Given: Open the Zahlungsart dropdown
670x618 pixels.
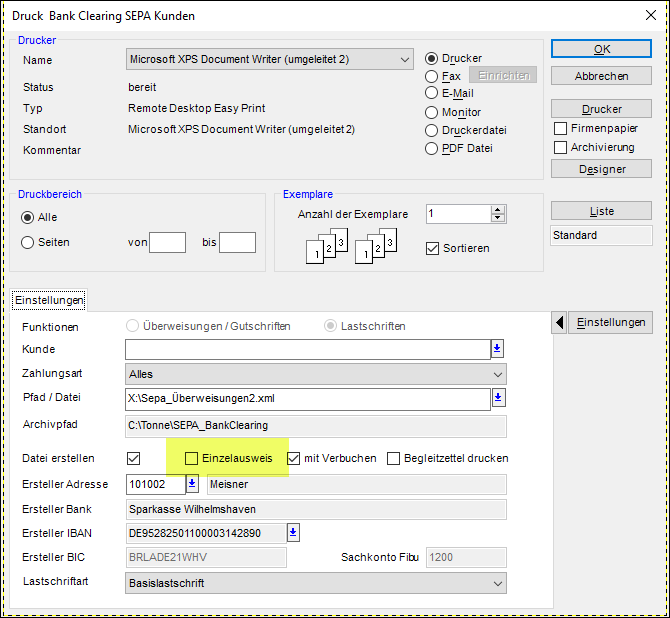Looking at the screenshot, I should (498, 374).
